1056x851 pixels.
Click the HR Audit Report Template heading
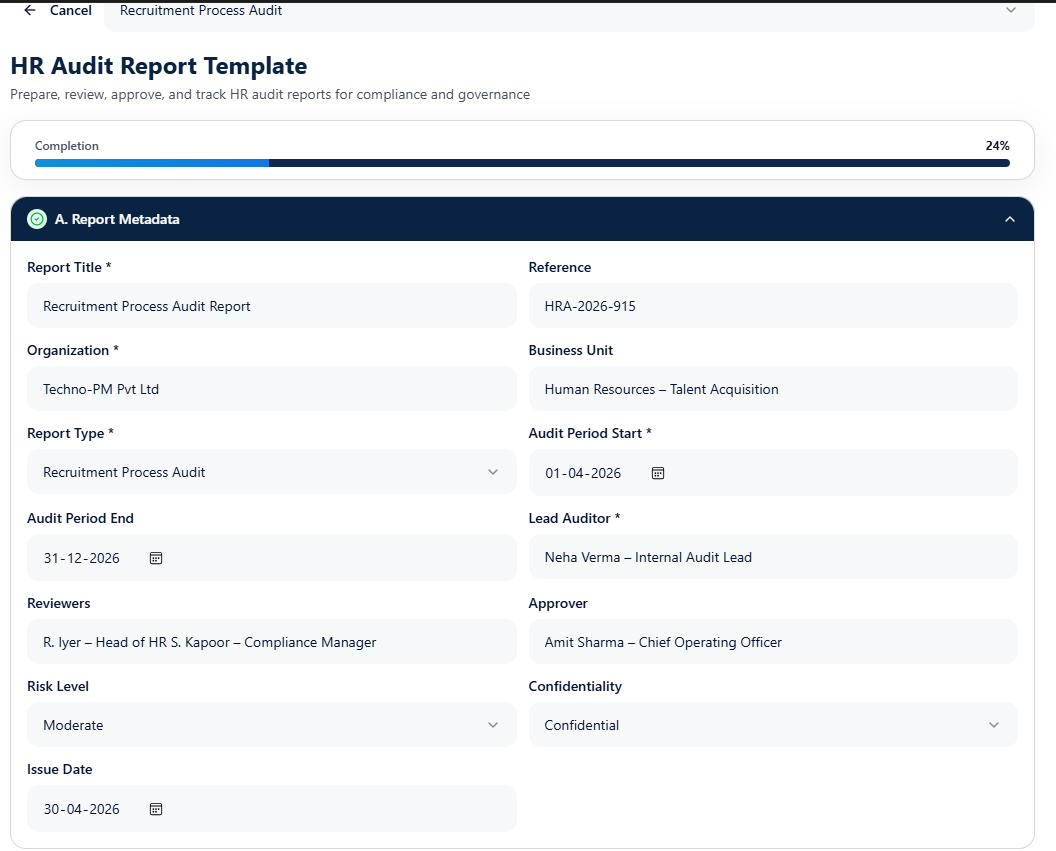point(159,66)
